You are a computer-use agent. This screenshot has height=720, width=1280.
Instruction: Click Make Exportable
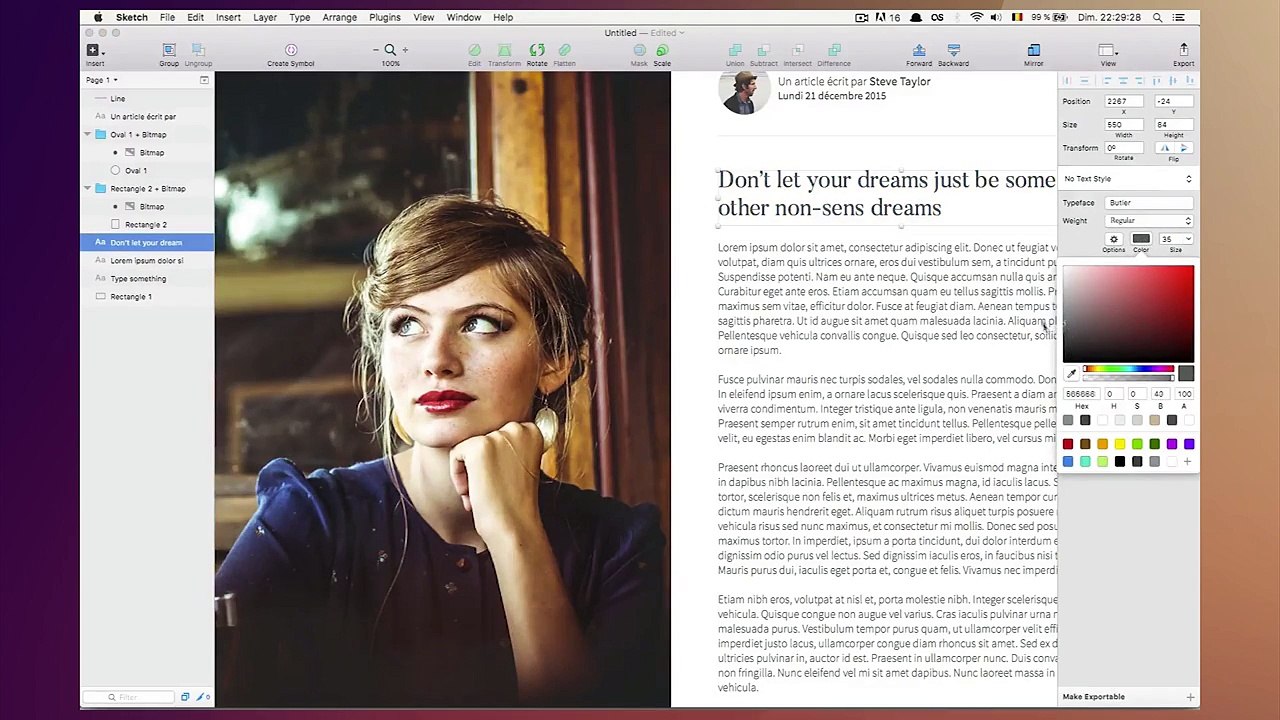[1093, 697]
